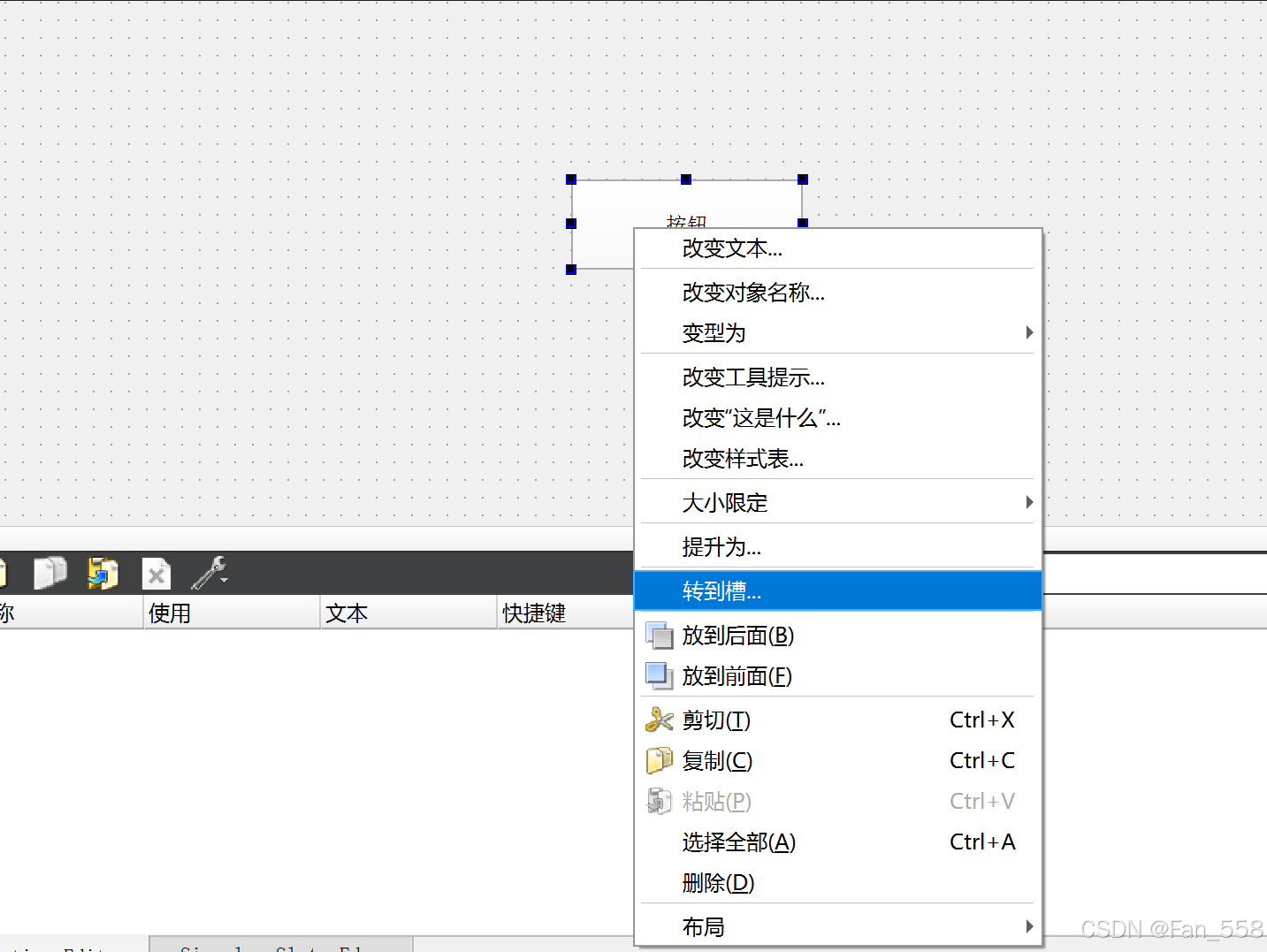
Task: Choose 改变"这是什么"... entry
Action: pyautogui.click(x=838, y=418)
